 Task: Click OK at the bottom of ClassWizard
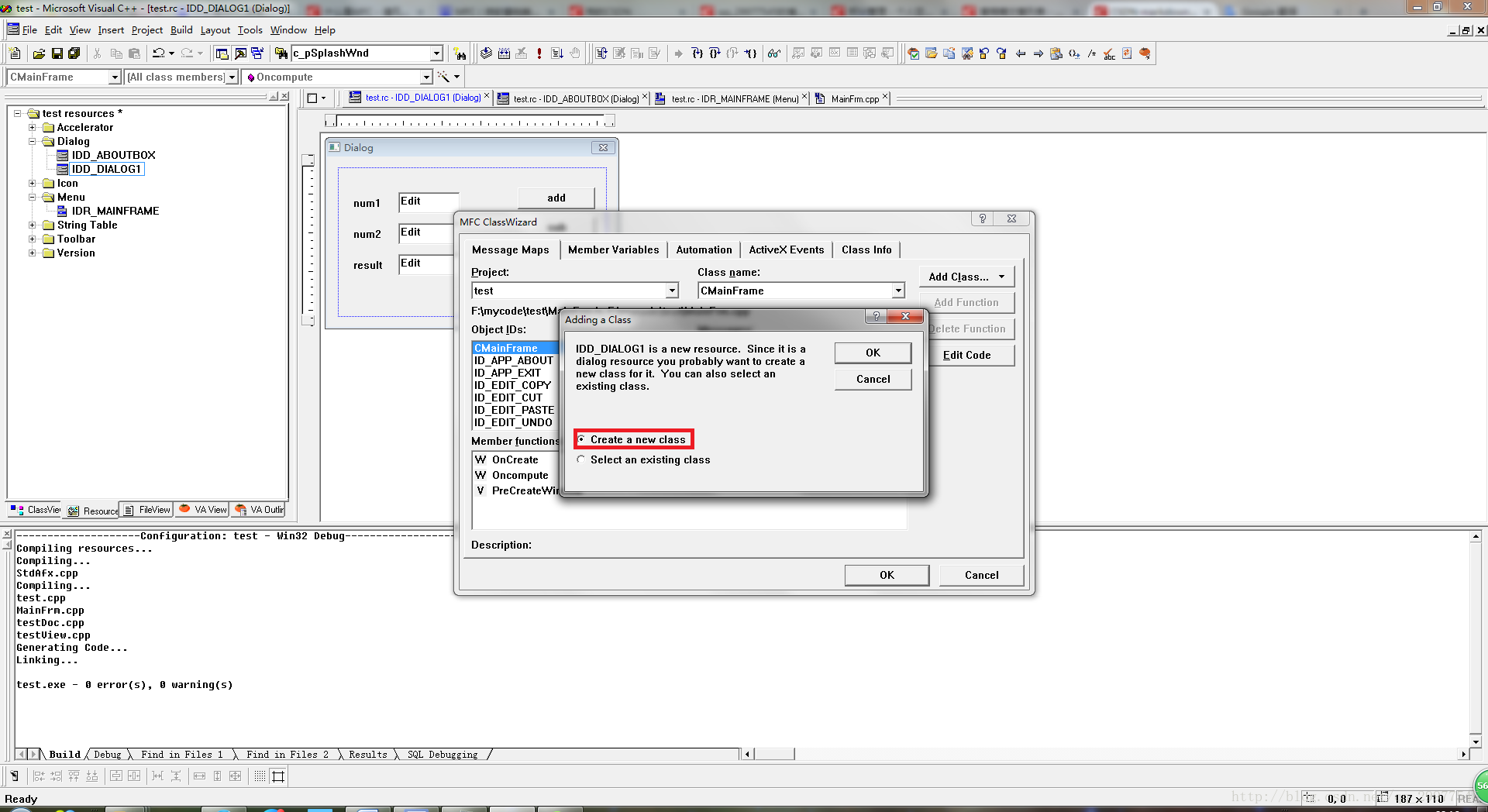coord(887,575)
